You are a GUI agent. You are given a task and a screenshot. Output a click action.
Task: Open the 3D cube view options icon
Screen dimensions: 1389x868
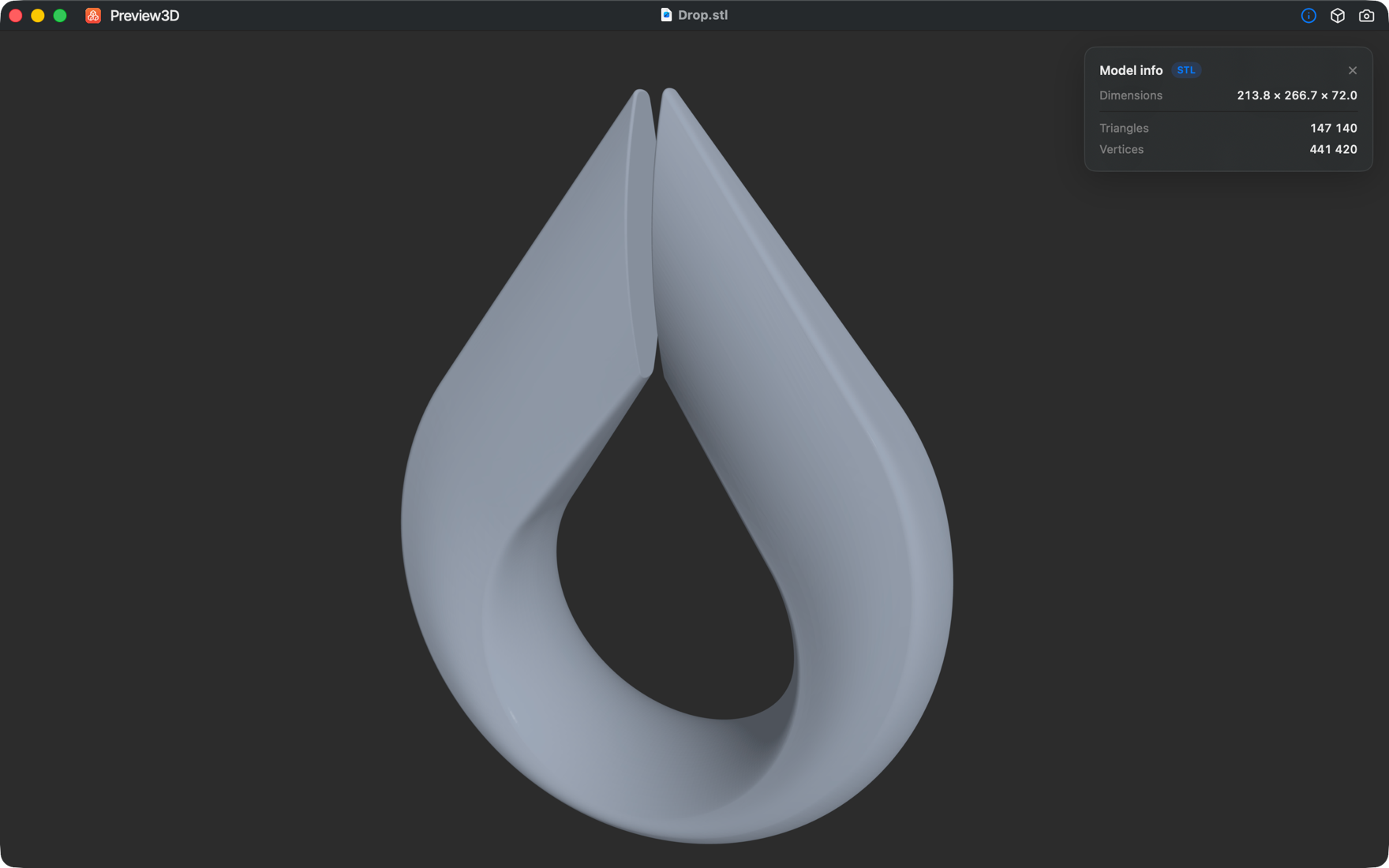(1338, 16)
